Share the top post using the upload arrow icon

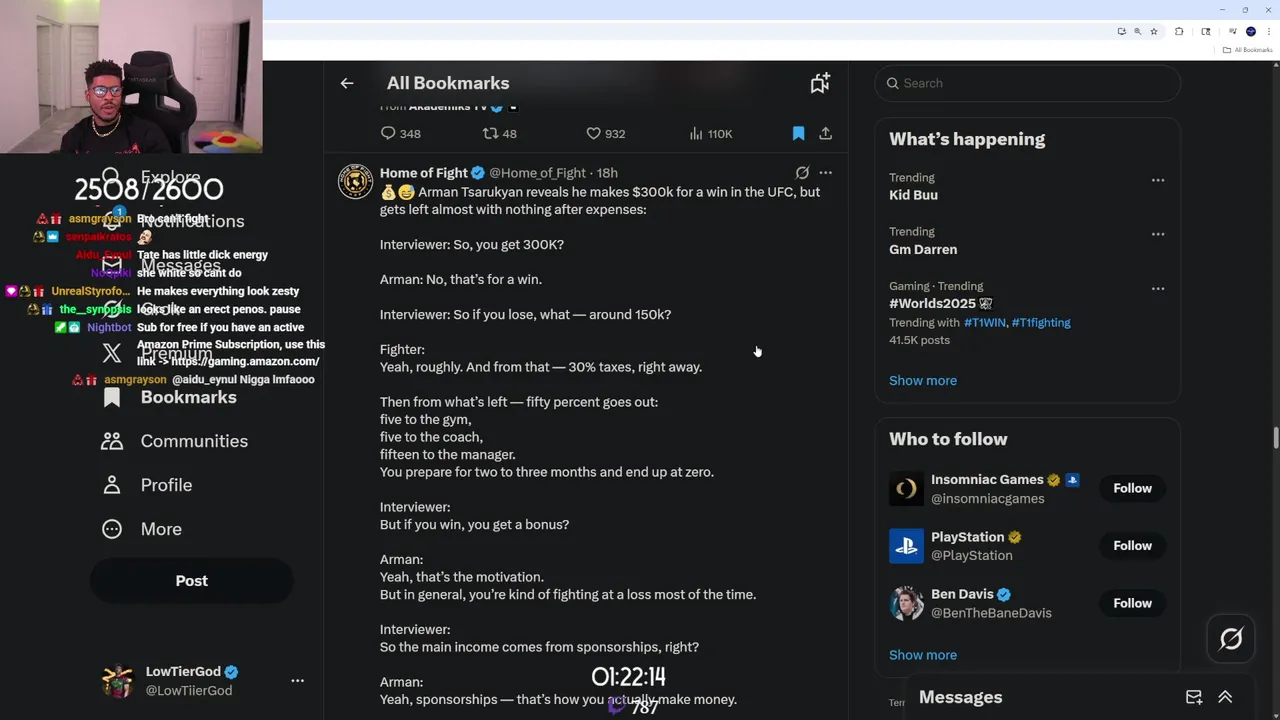coord(825,133)
